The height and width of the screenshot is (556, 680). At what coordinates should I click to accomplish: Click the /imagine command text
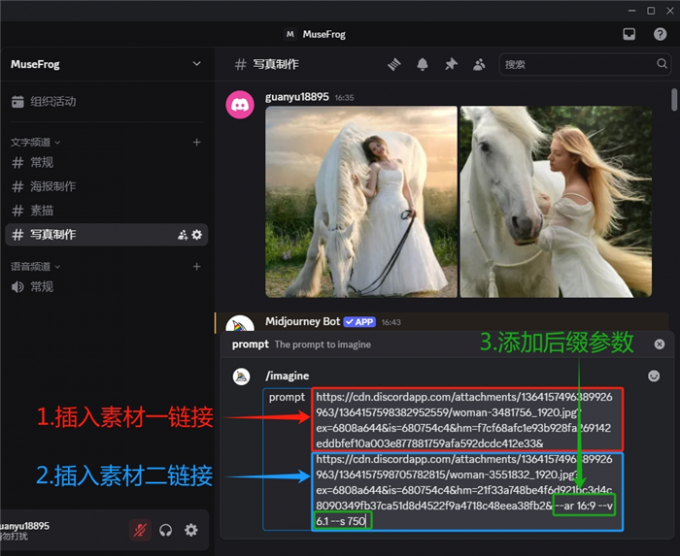287,376
